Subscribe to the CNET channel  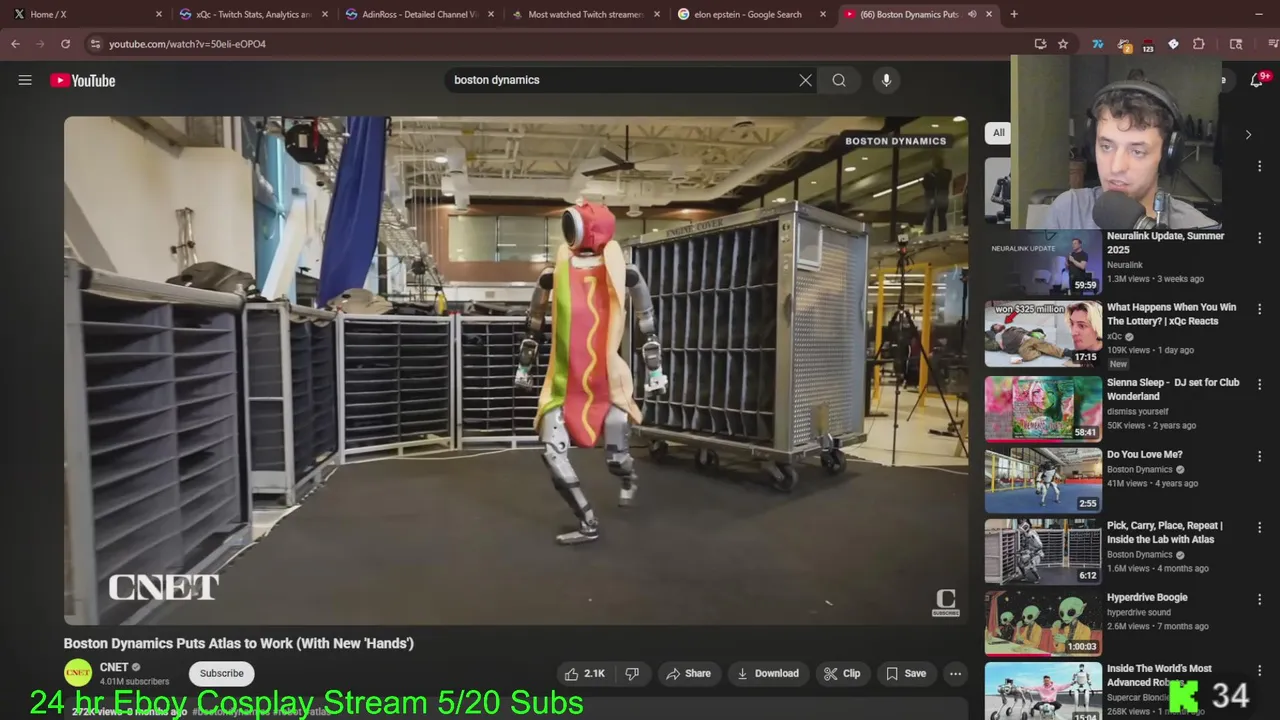(x=222, y=674)
